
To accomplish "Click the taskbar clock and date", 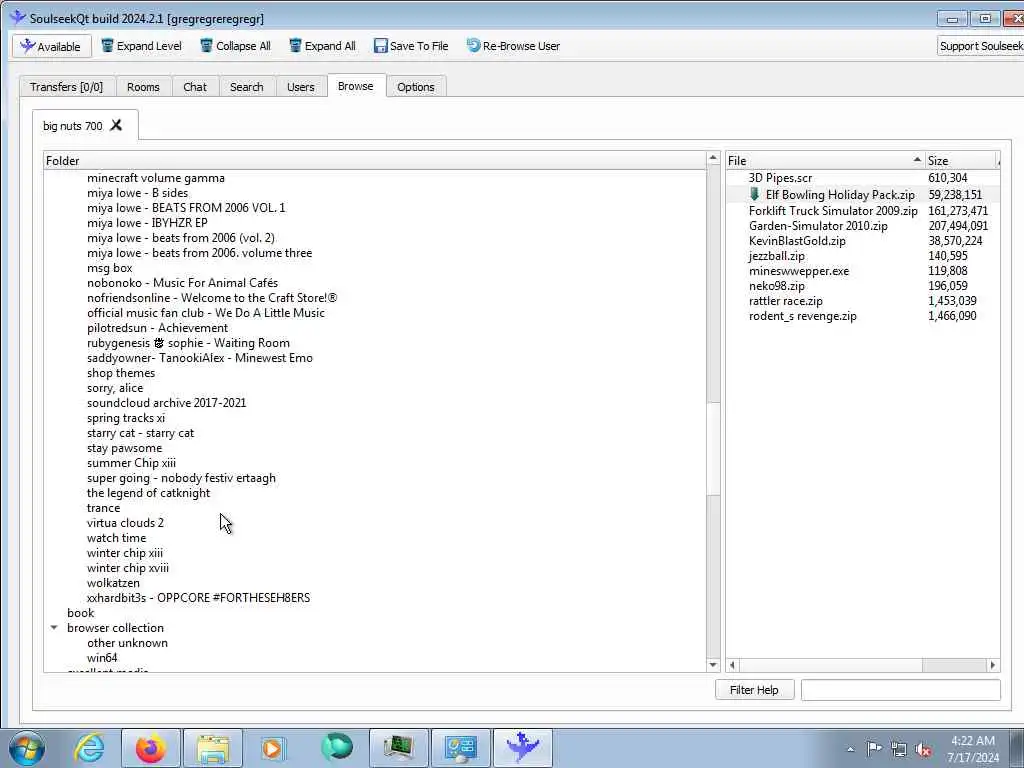I will tap(973, 749).
